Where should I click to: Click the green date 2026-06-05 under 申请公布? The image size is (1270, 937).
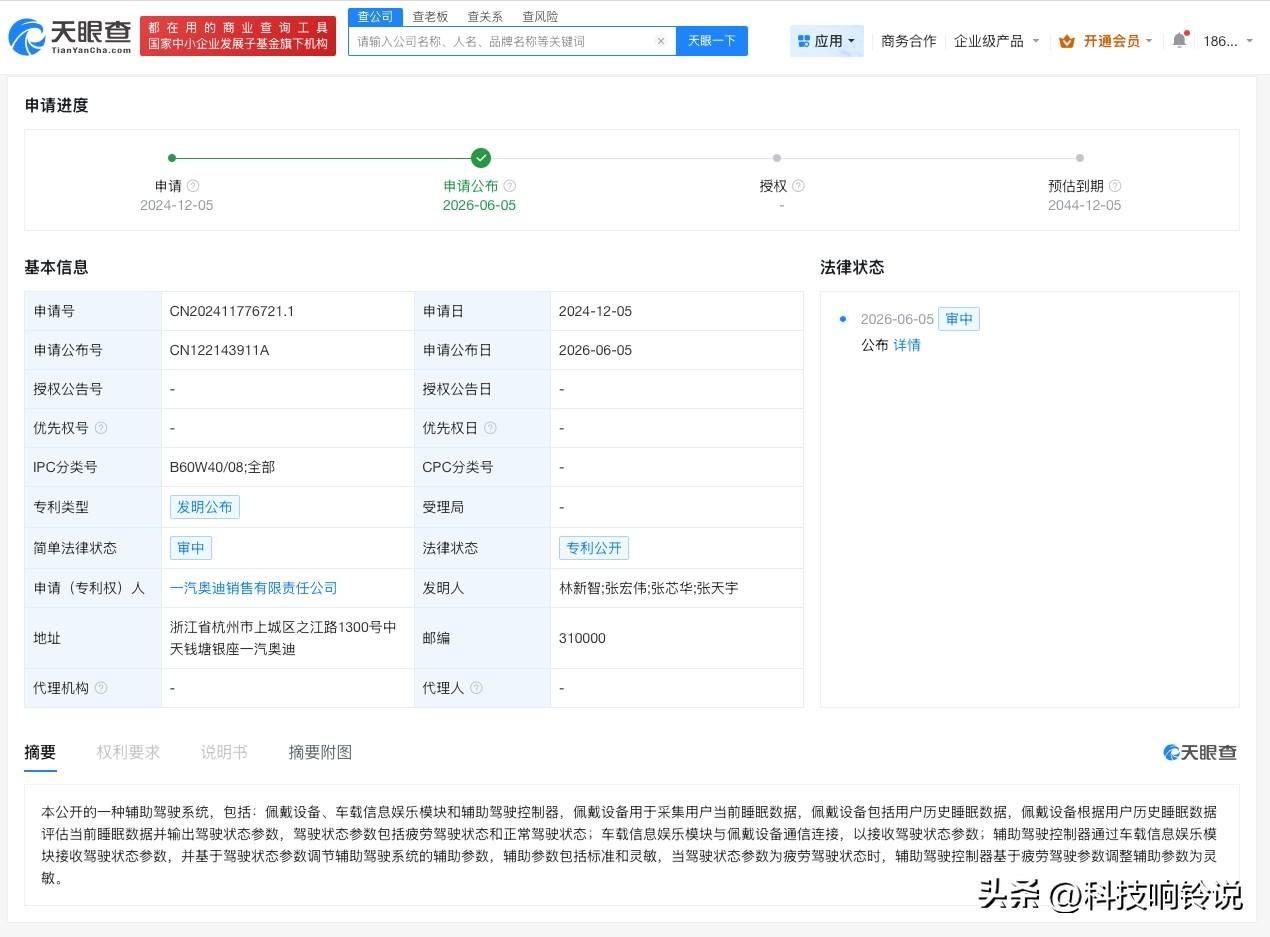pyautogui.click(x=480, y=205)
